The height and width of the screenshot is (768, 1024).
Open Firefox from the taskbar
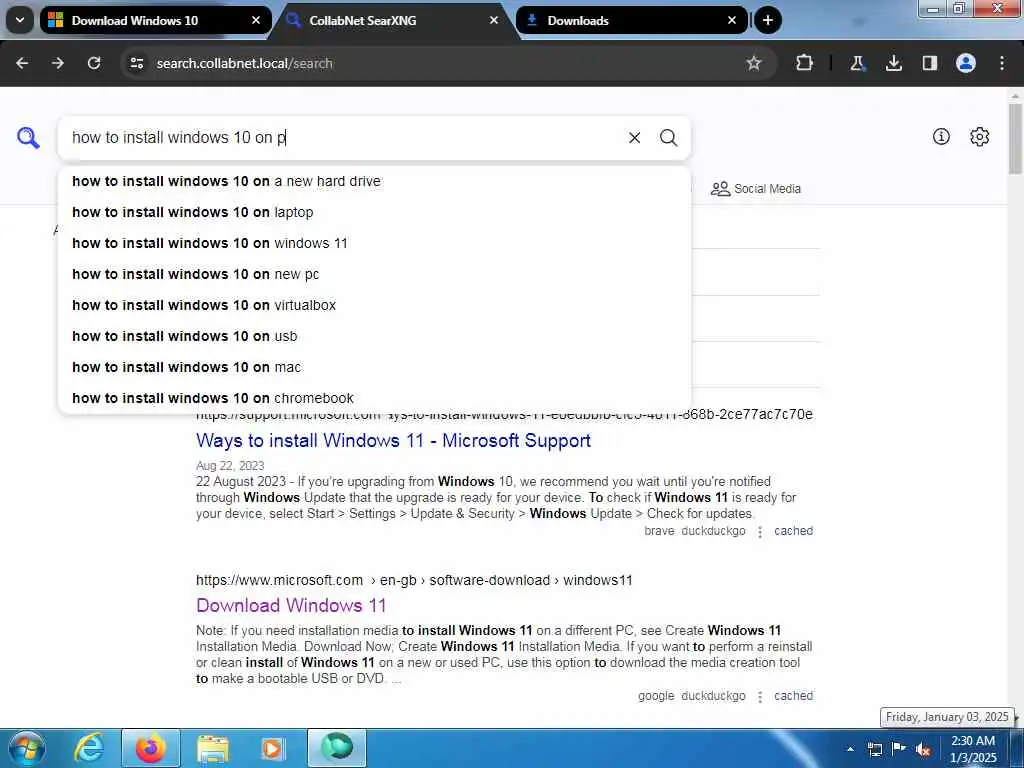click(151, 748)
